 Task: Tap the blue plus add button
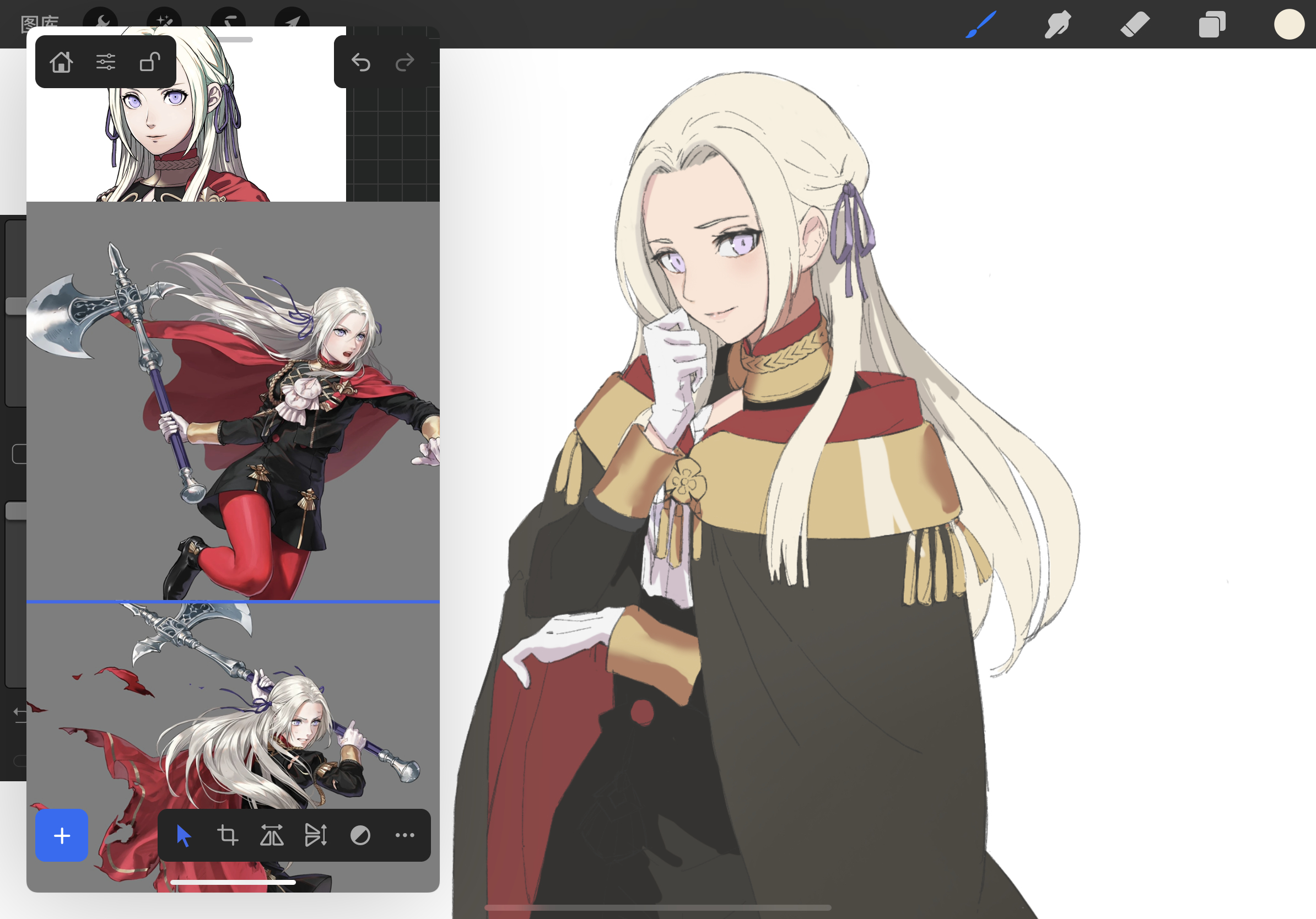(61, 835)
